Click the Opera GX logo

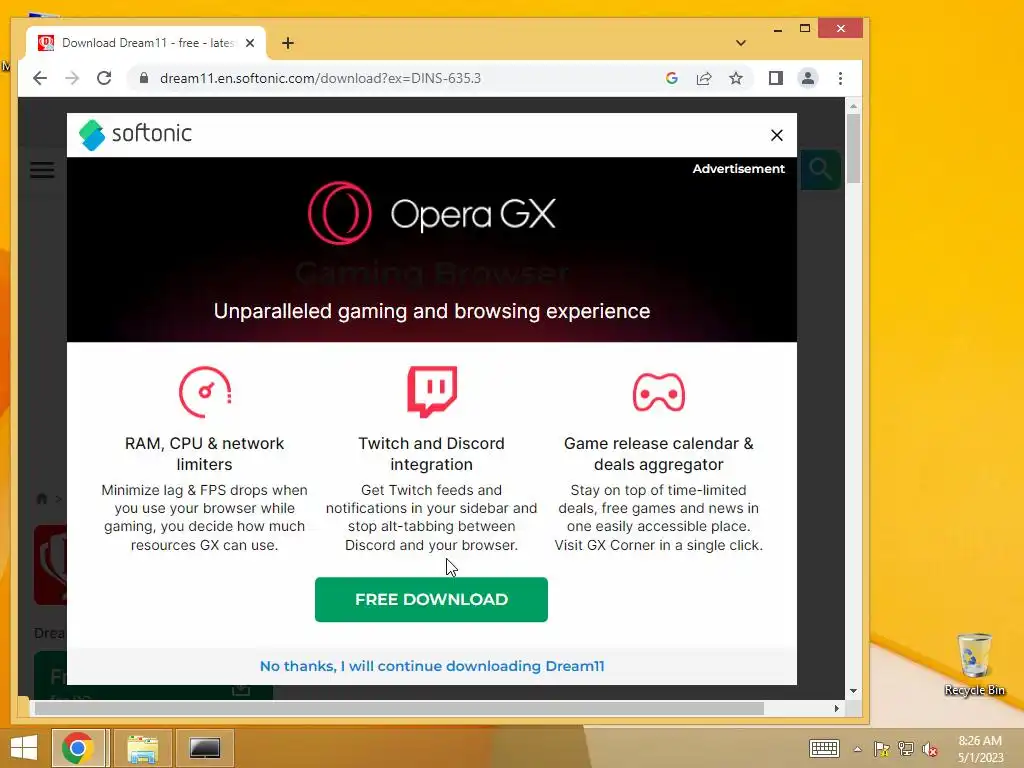[432, 214]
